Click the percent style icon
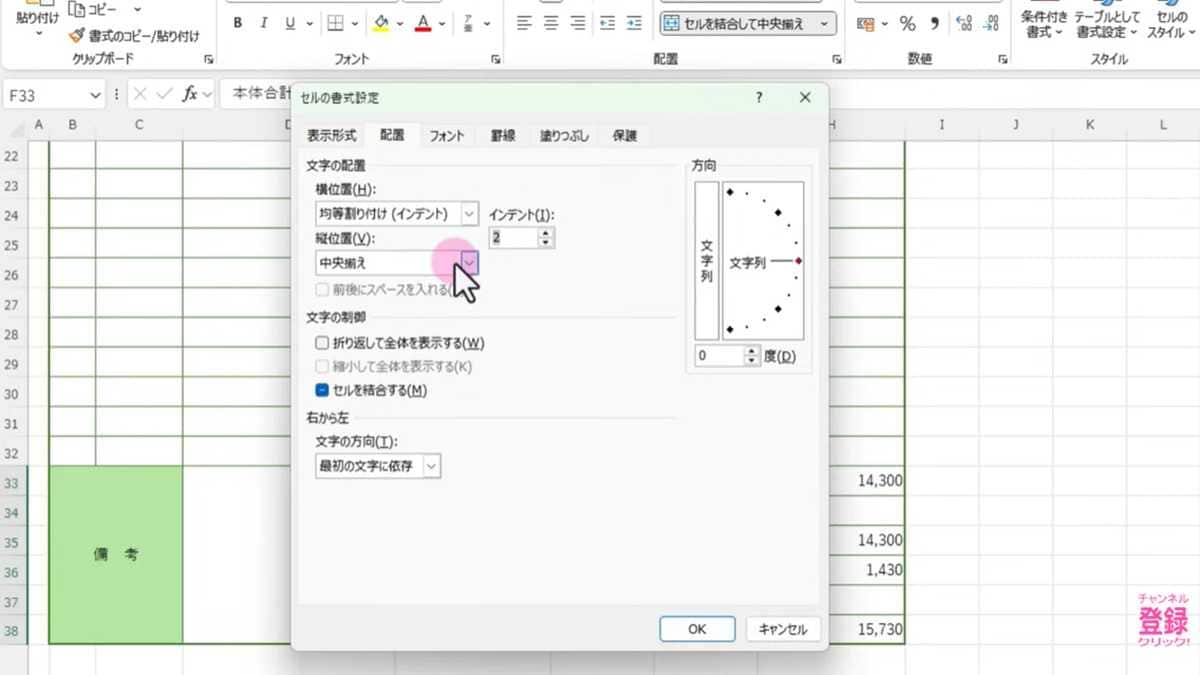Image resolution: width=1200 pixels, height=675 pixels. (907, 23)
